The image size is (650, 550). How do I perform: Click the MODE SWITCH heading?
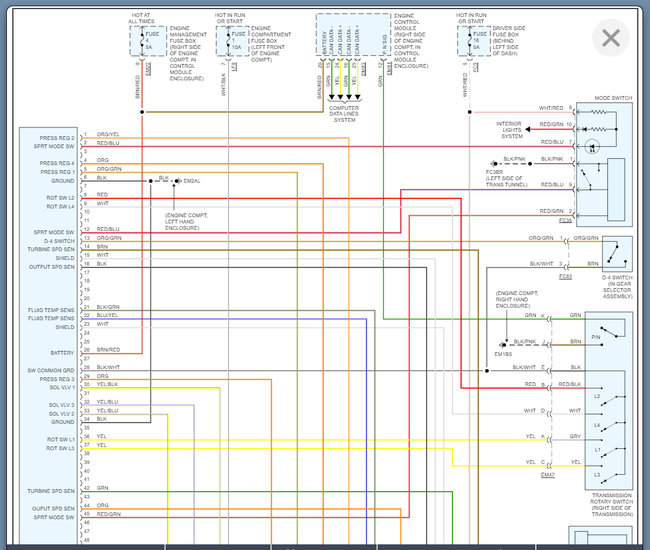[613, 98]
